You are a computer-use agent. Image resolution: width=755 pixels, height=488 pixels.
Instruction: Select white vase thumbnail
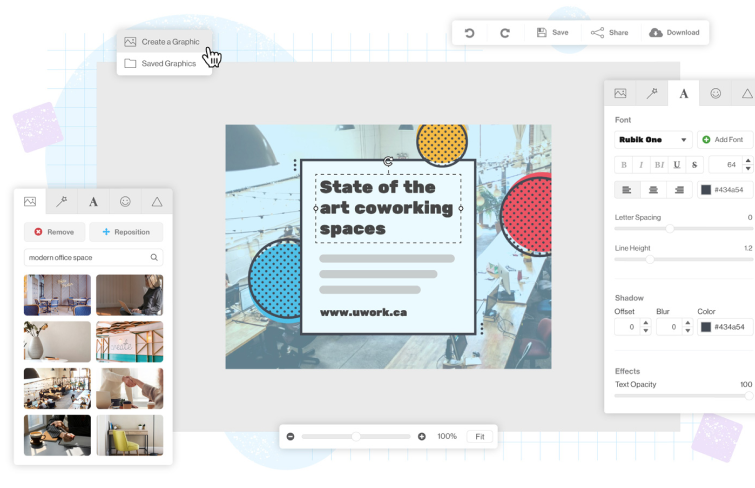coord(57,342)
